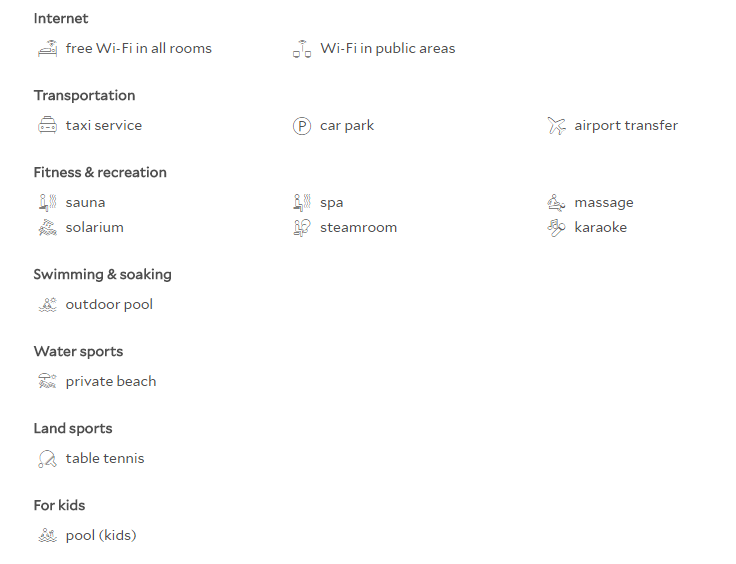Viewport: 736px width, 564px height.
Task: Click the sauna icon
Action: click(47, 202)
